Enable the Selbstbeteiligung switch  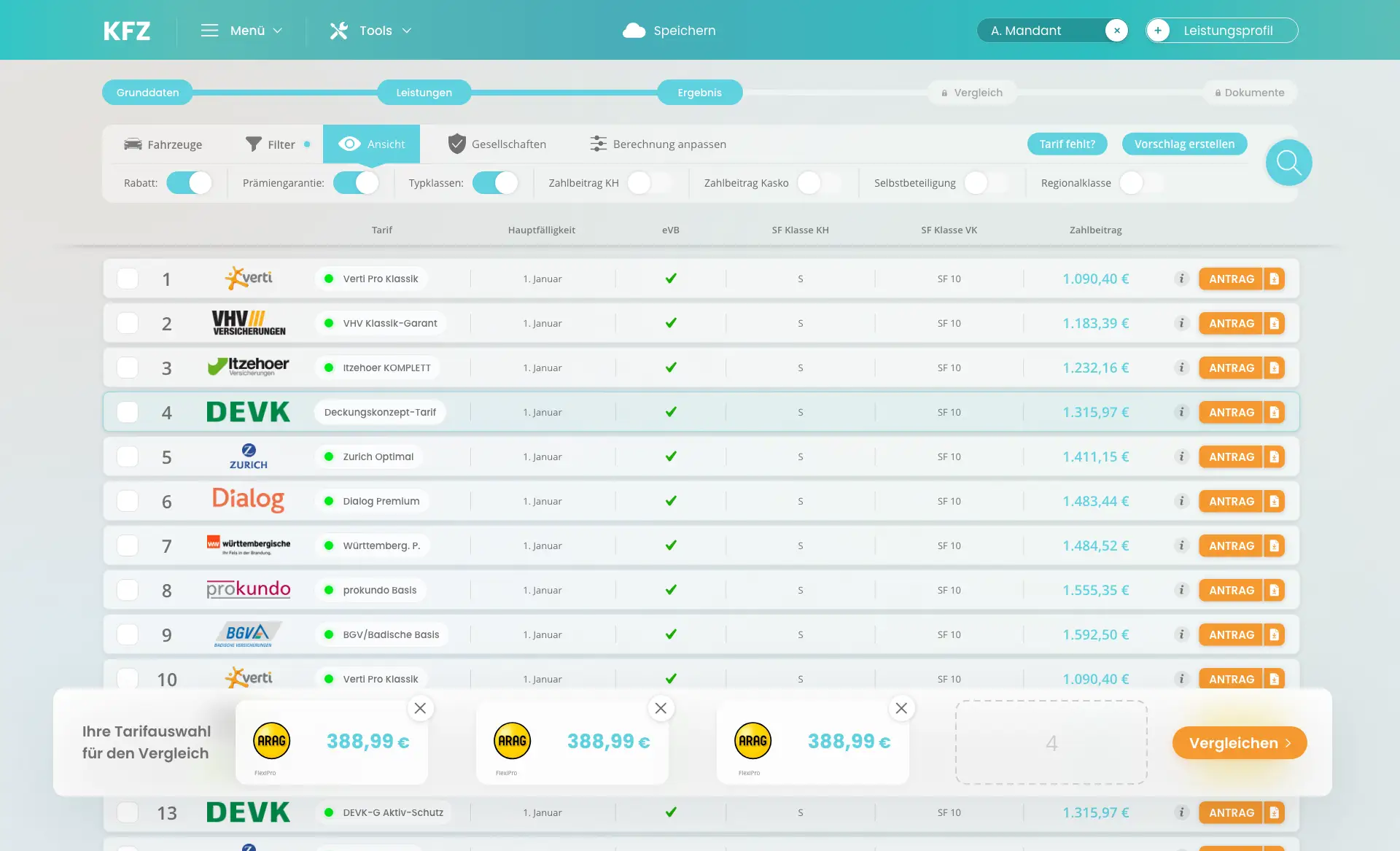point(986,183)
